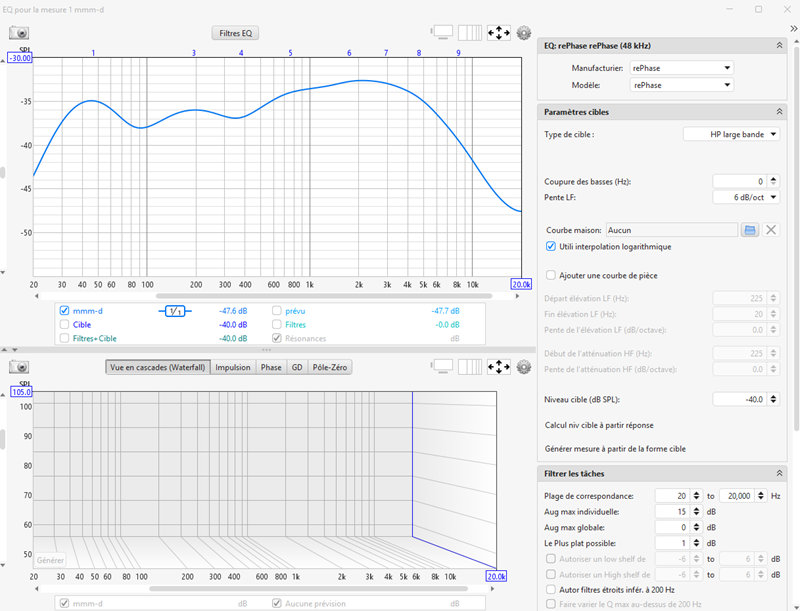Open the Filtres EQ panel

click(235, 33)
